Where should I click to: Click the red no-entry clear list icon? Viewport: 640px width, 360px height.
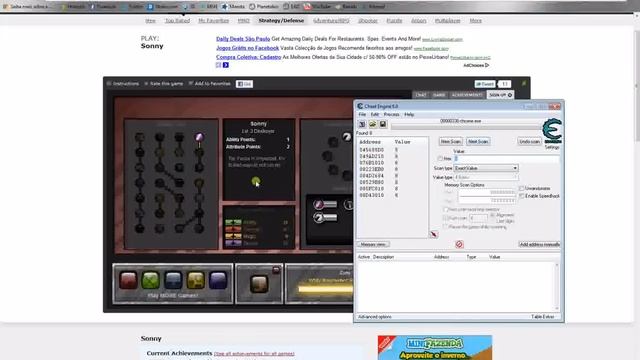click(459, 244)
